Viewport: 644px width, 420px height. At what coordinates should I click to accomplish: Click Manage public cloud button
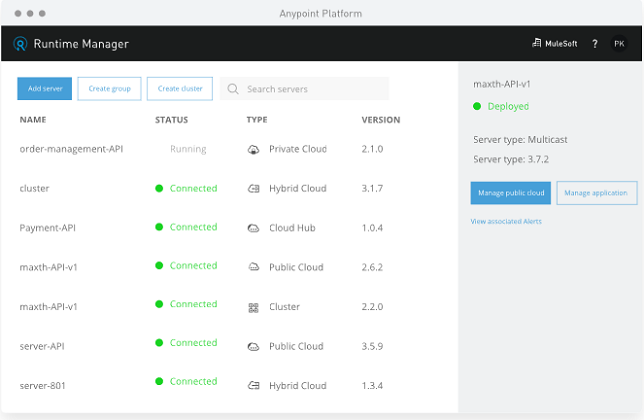511,193
